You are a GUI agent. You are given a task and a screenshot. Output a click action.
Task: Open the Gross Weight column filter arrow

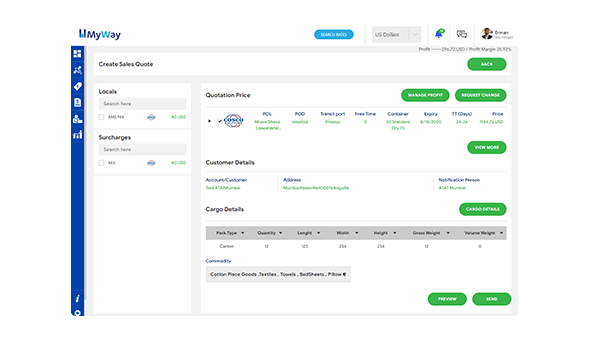pos(448,233)
